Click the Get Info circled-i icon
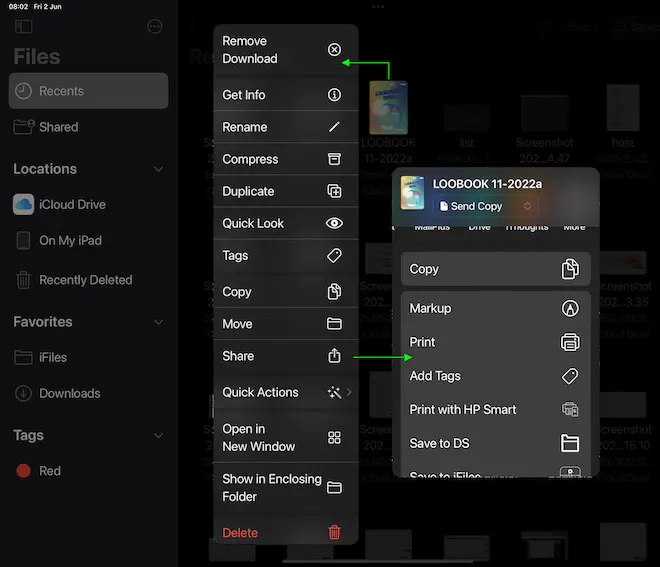Screen dimensions: 660x567 pyautogui.click(x=335, y=95)
